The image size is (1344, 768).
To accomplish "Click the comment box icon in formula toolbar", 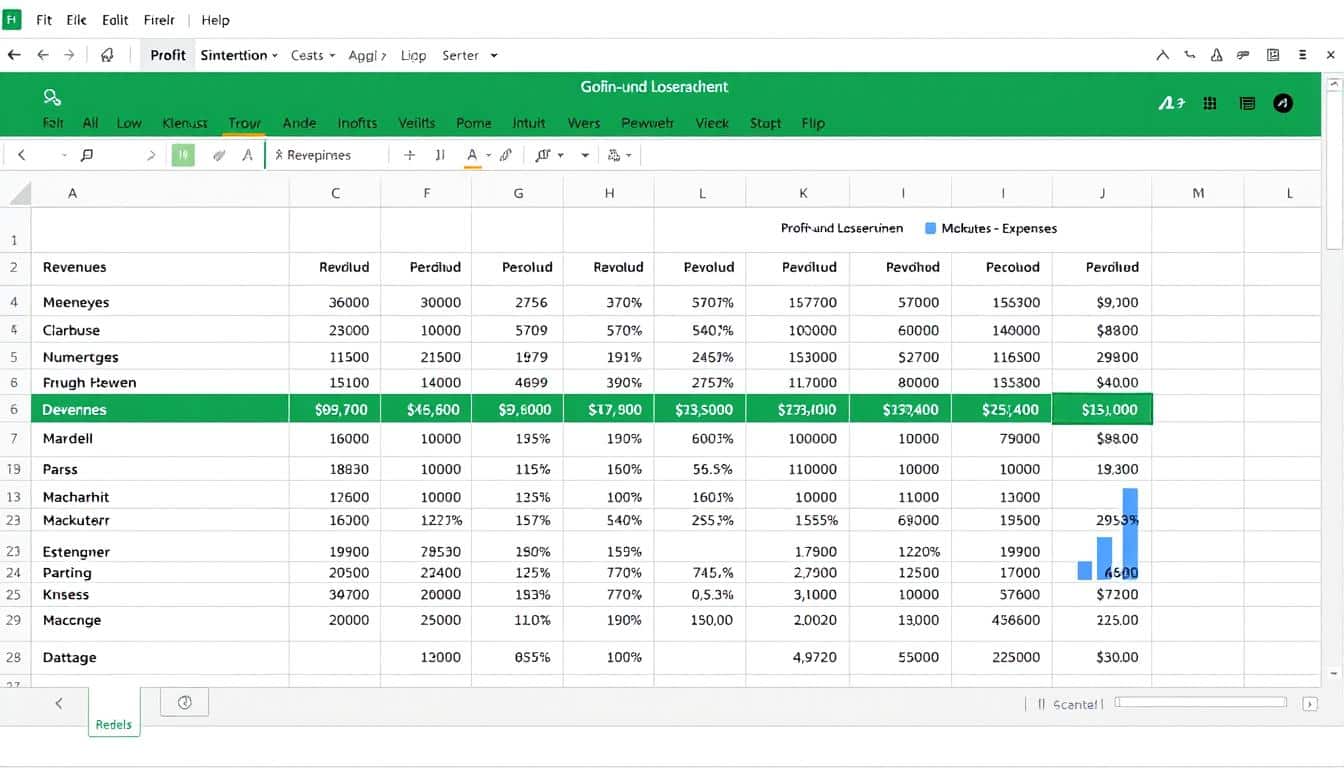I will tap(87, 155).
